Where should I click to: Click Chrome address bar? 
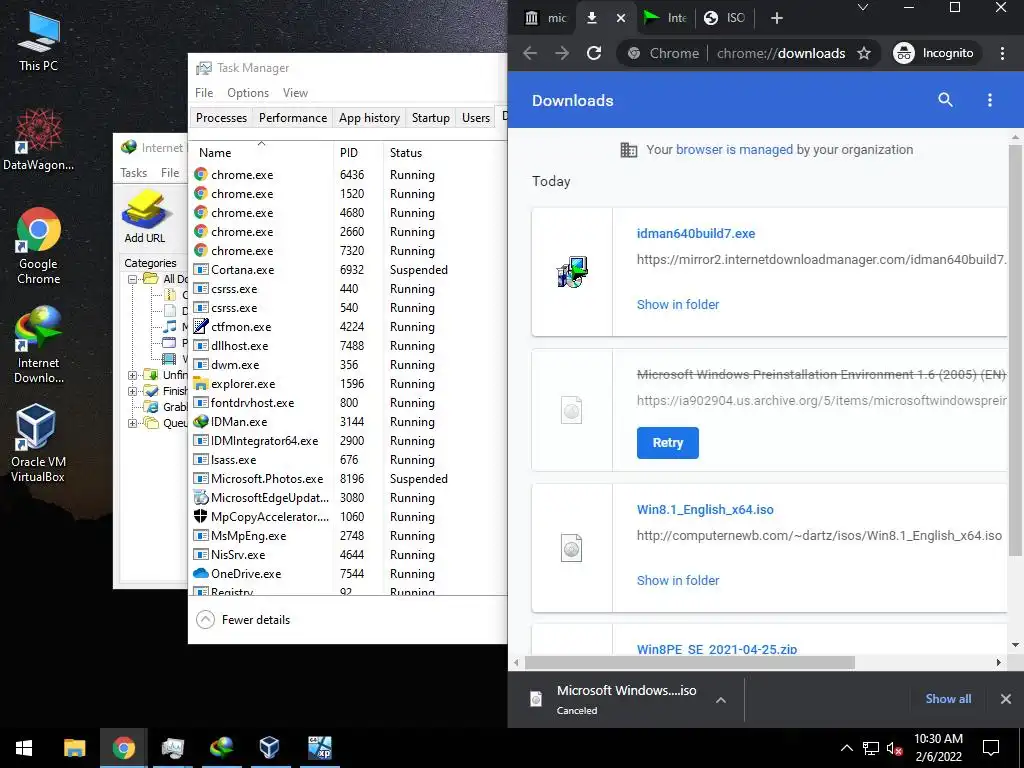click(748, 54)
